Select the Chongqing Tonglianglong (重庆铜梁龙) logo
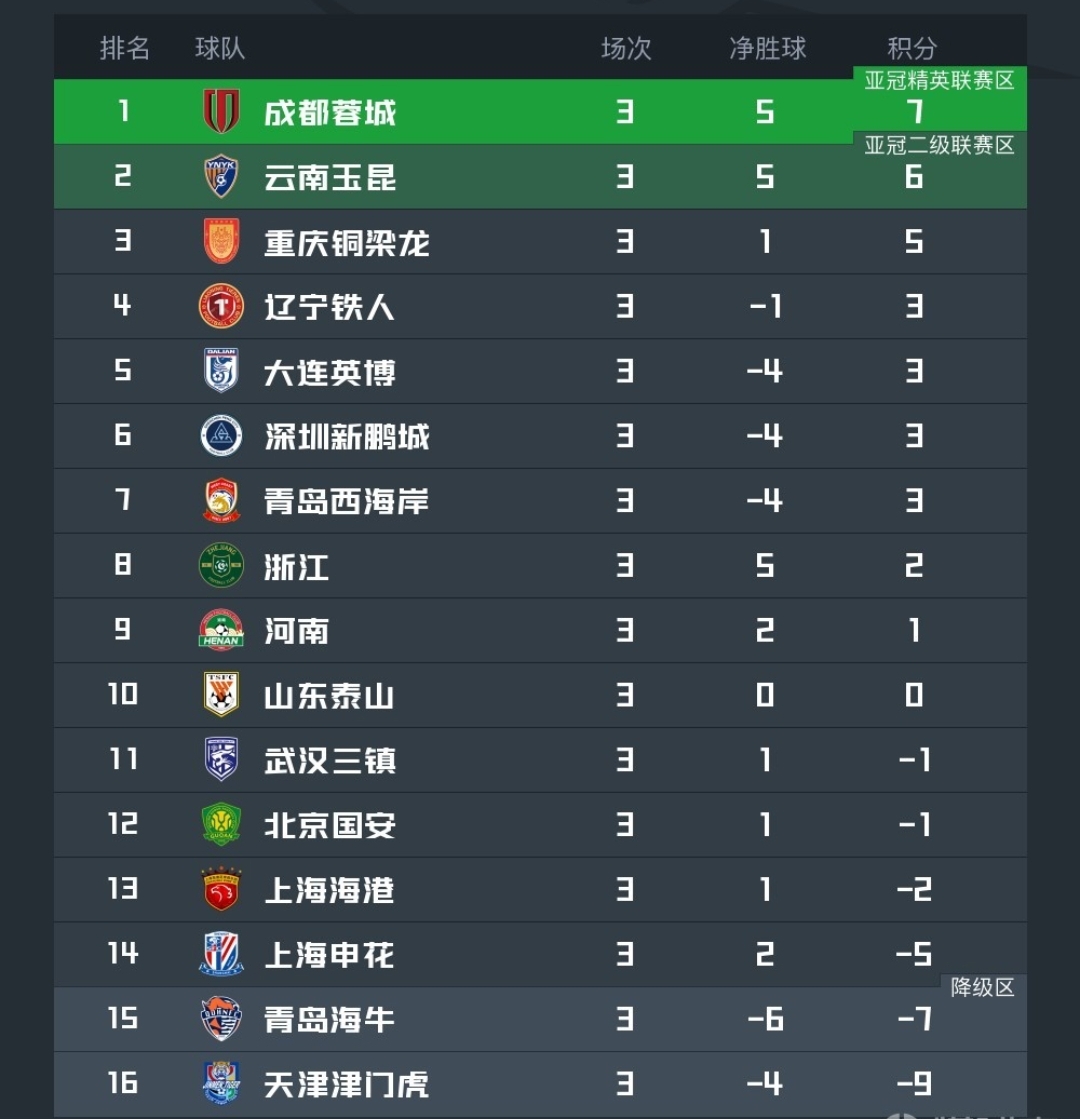The width and height of the screenshot is (1080, 1119). pyautogui.click(x=221, y=241)
